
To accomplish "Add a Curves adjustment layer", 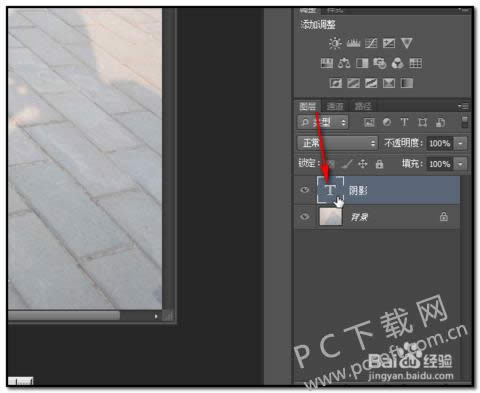I will pyautogui.click(x=371, y=43).
